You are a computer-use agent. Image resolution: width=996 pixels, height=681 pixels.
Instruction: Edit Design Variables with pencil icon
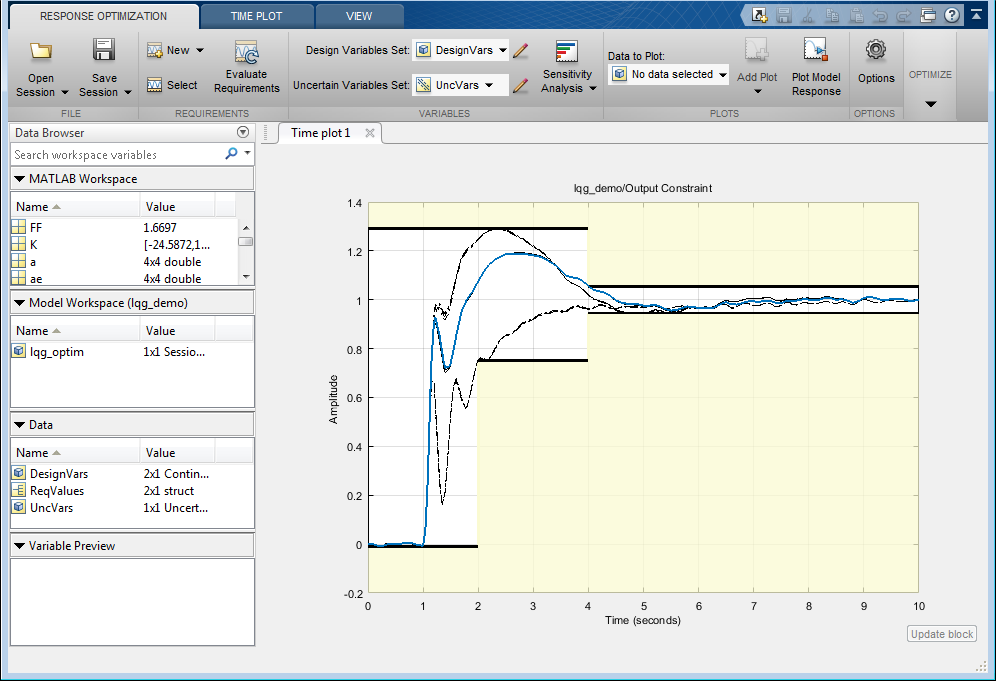520,51
